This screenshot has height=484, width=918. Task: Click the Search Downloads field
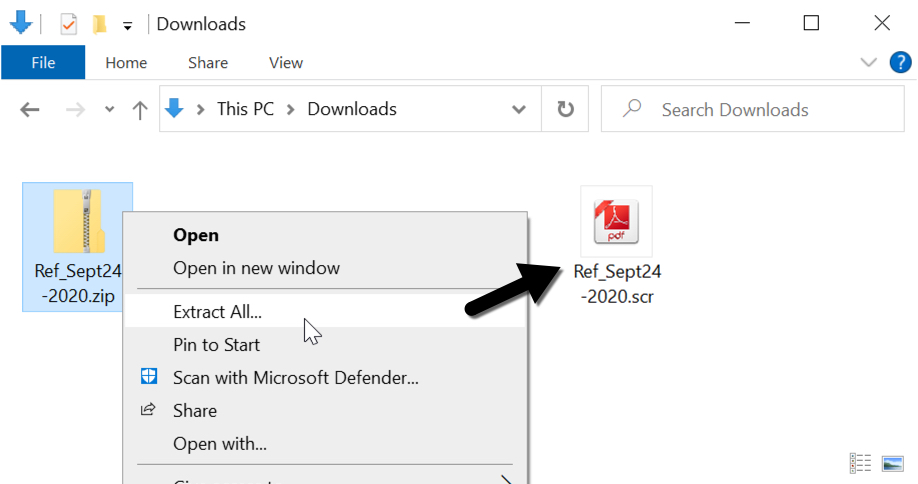tap(753, 109)
